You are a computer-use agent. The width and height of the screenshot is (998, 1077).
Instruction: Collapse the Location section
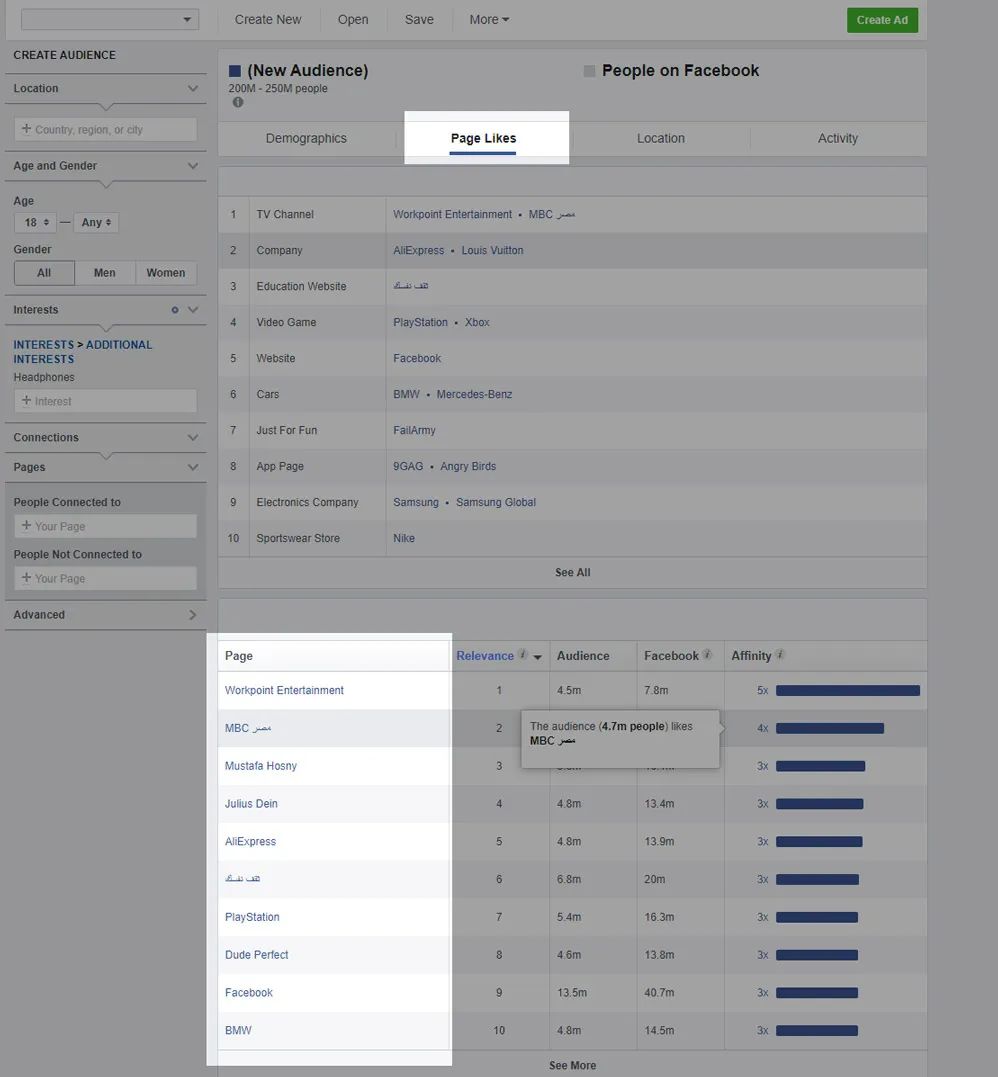pos(193,89)
